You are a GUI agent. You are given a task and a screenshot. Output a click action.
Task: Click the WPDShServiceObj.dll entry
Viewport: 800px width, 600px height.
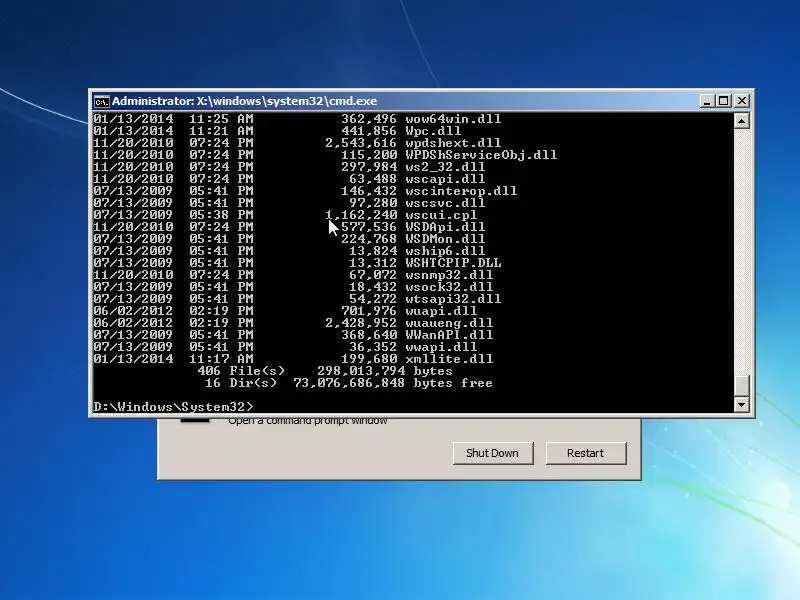tap(481, 155)
